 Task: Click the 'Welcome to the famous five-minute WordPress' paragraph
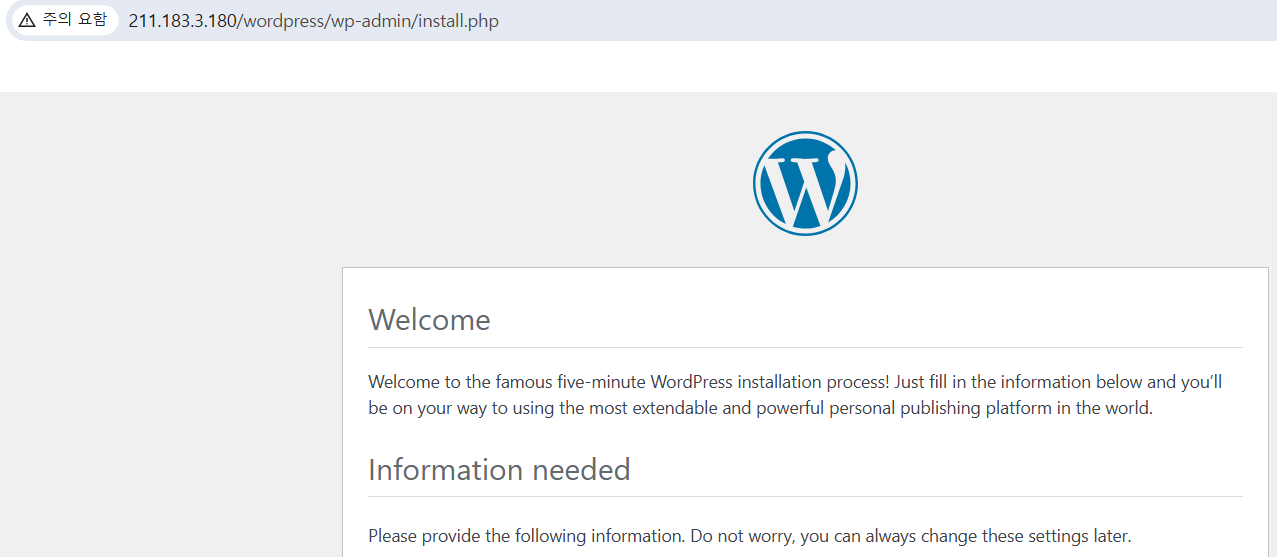(x=795, y=395)
